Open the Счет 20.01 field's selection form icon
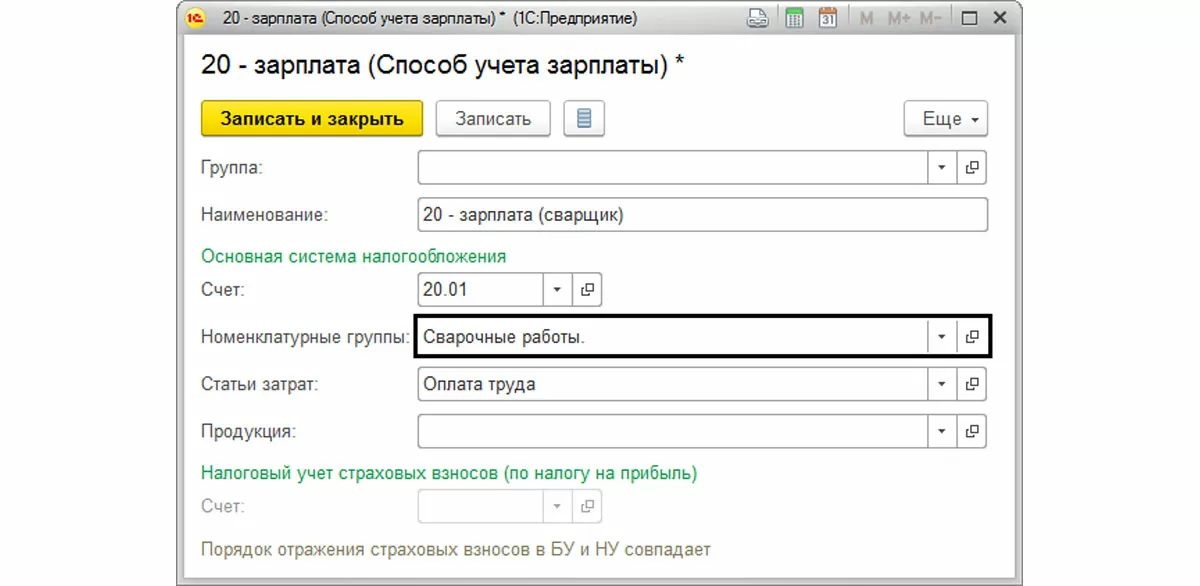This screenshot has width=1200, height=586. [587, 290]
